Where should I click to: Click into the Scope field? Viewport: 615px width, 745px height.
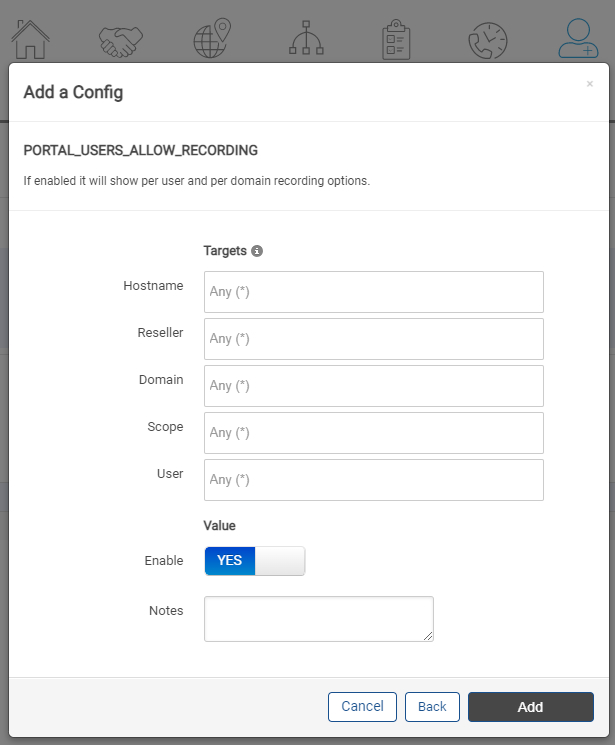pos(374,433)
